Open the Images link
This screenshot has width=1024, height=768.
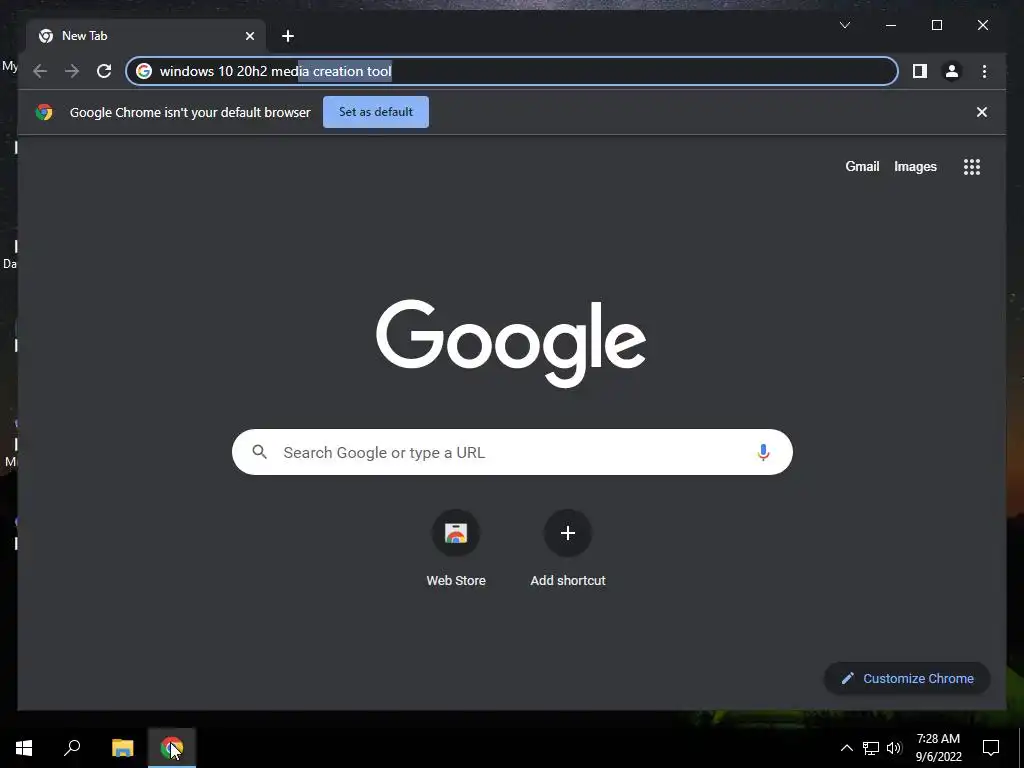[x=915, y=167]
